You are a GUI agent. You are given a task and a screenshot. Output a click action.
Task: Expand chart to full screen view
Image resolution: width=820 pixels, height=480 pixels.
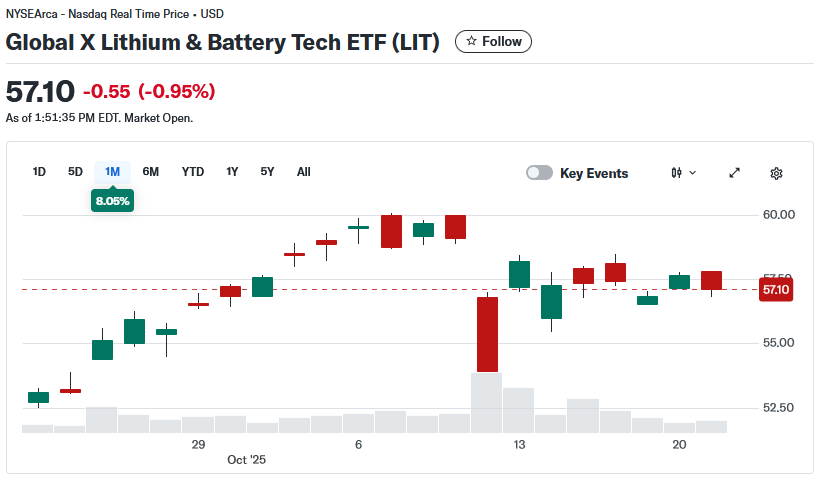coord(735,173)
